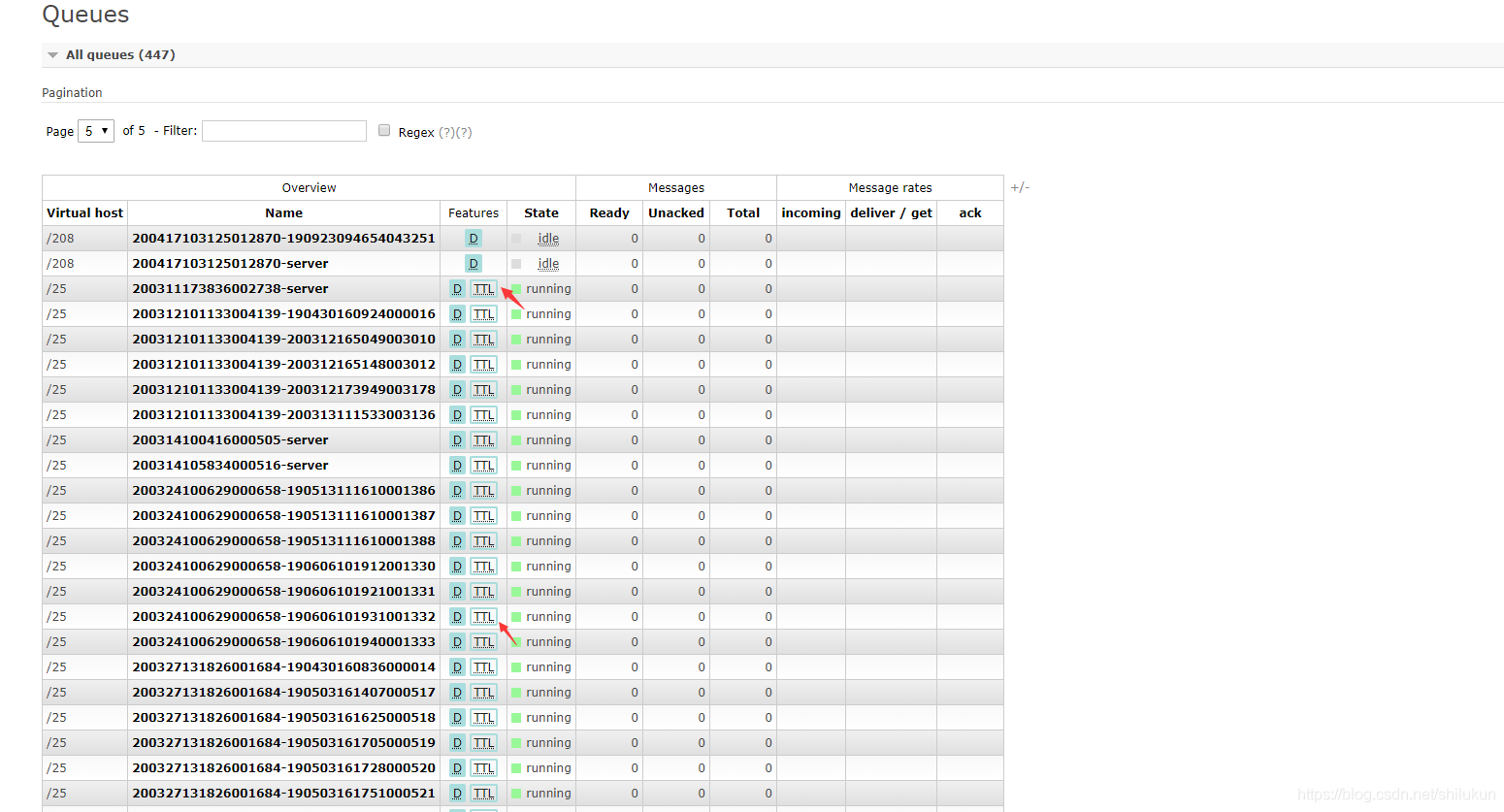Image resolution: width=1504 pixels, height=812 pixels.
Task: Sort by deliver / get column header
Action: (x=891, y=213)
